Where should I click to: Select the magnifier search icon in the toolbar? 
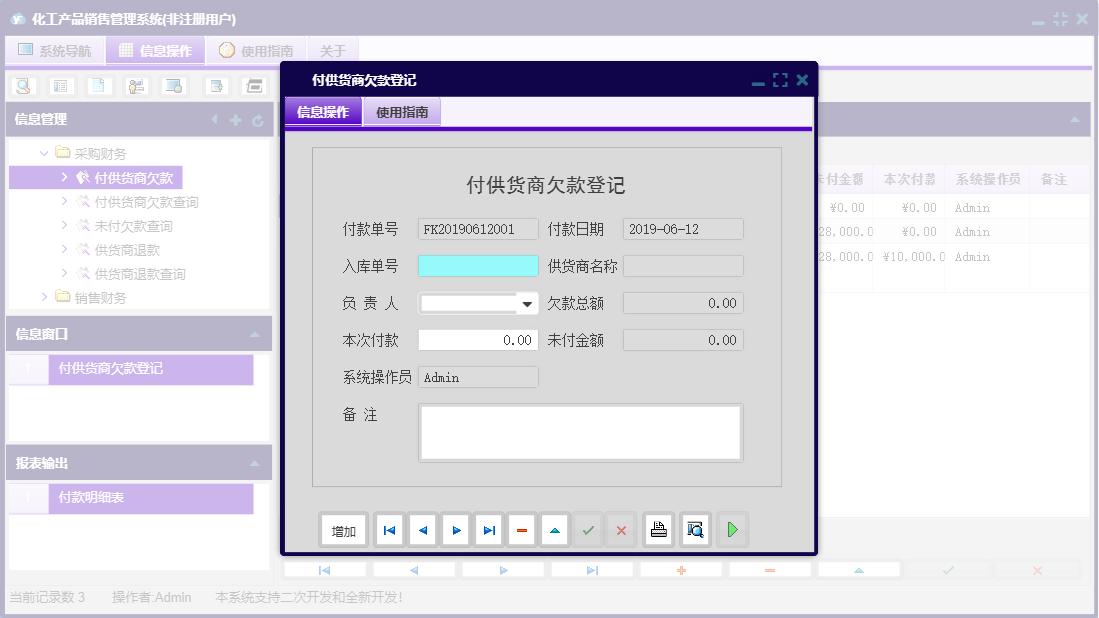click(x=21, y=86)
